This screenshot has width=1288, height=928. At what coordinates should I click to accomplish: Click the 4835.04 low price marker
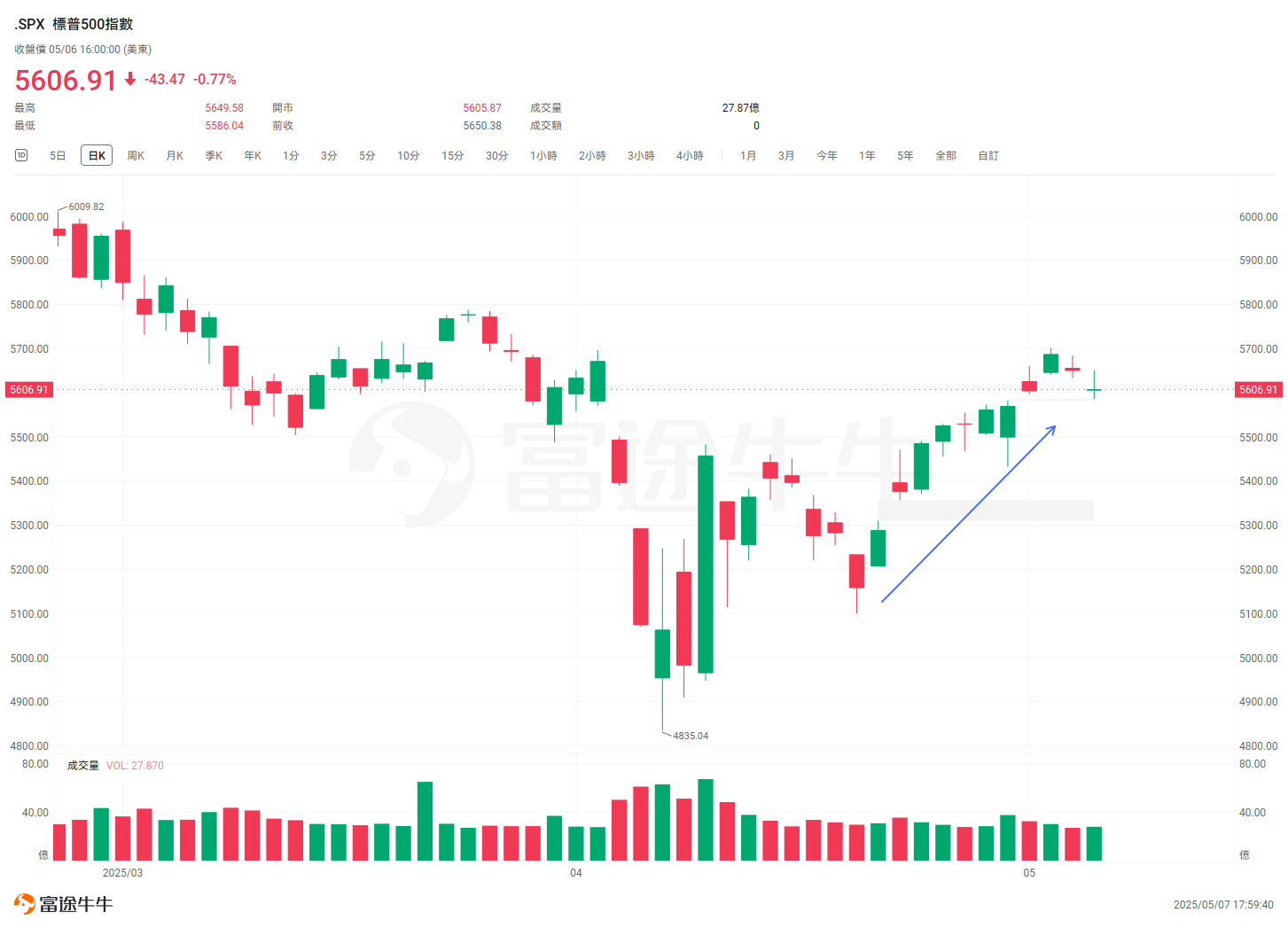point(691,736)
